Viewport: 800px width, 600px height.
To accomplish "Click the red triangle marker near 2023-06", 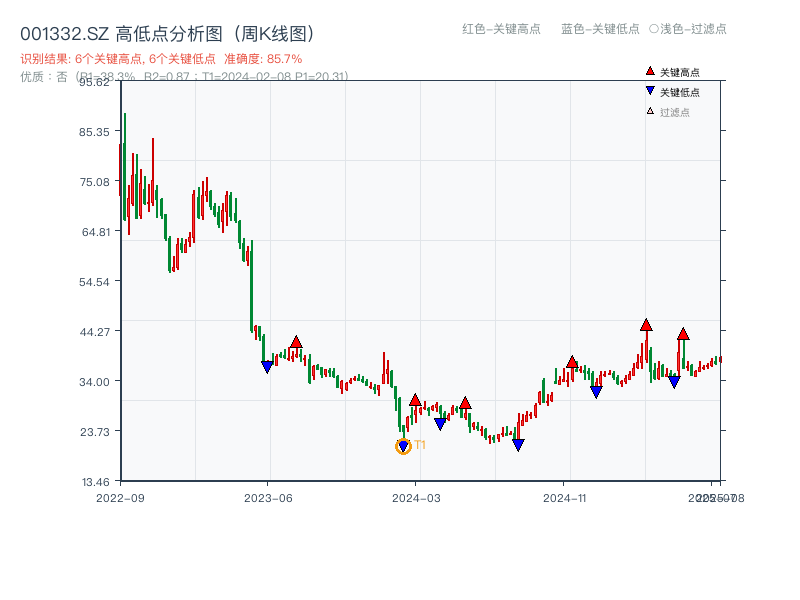I will click(x=296, y=341).
